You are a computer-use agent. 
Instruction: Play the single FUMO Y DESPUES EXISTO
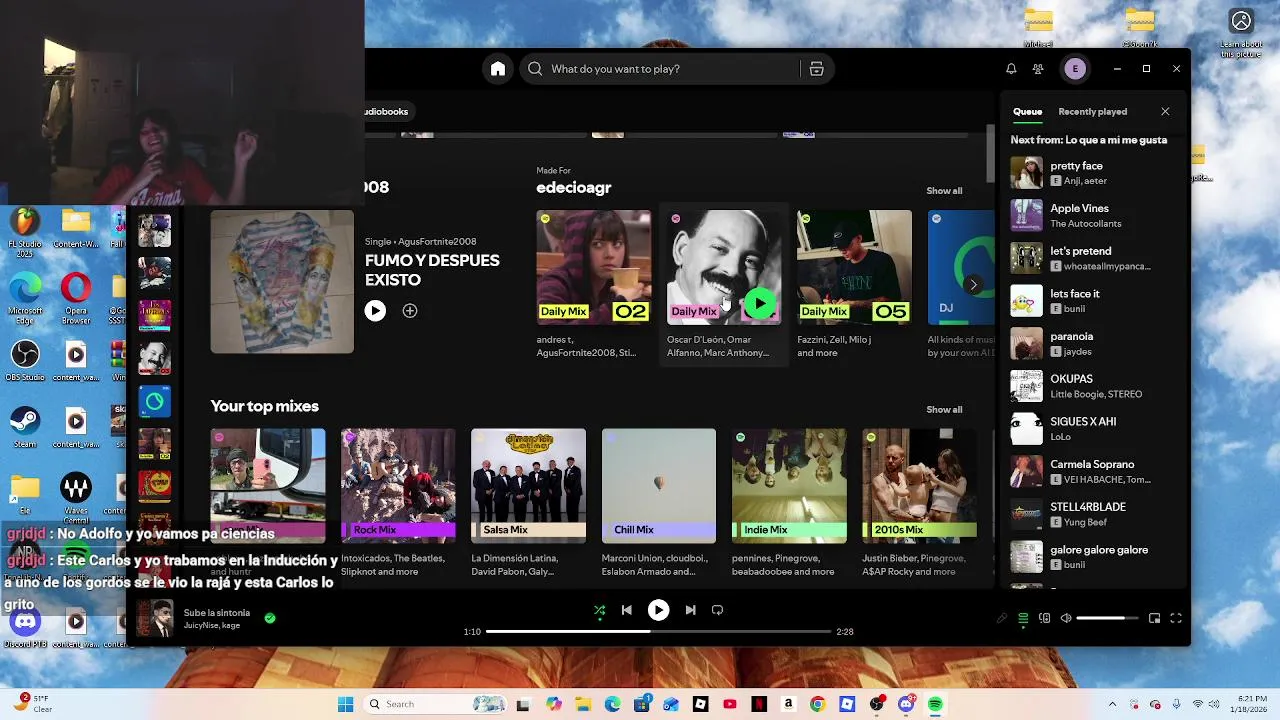(375, 311)
